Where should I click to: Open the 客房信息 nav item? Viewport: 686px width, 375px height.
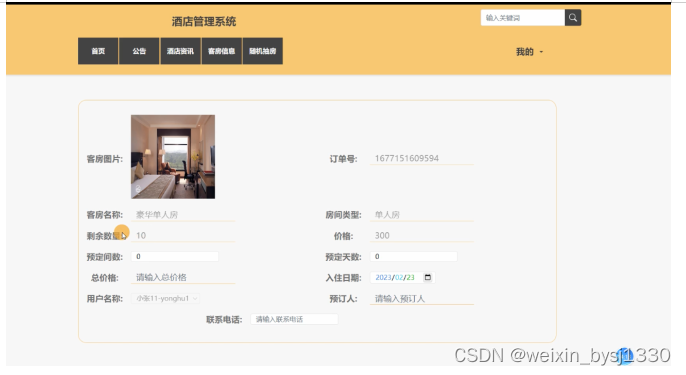pyautogui.click(x=221, y=51)
